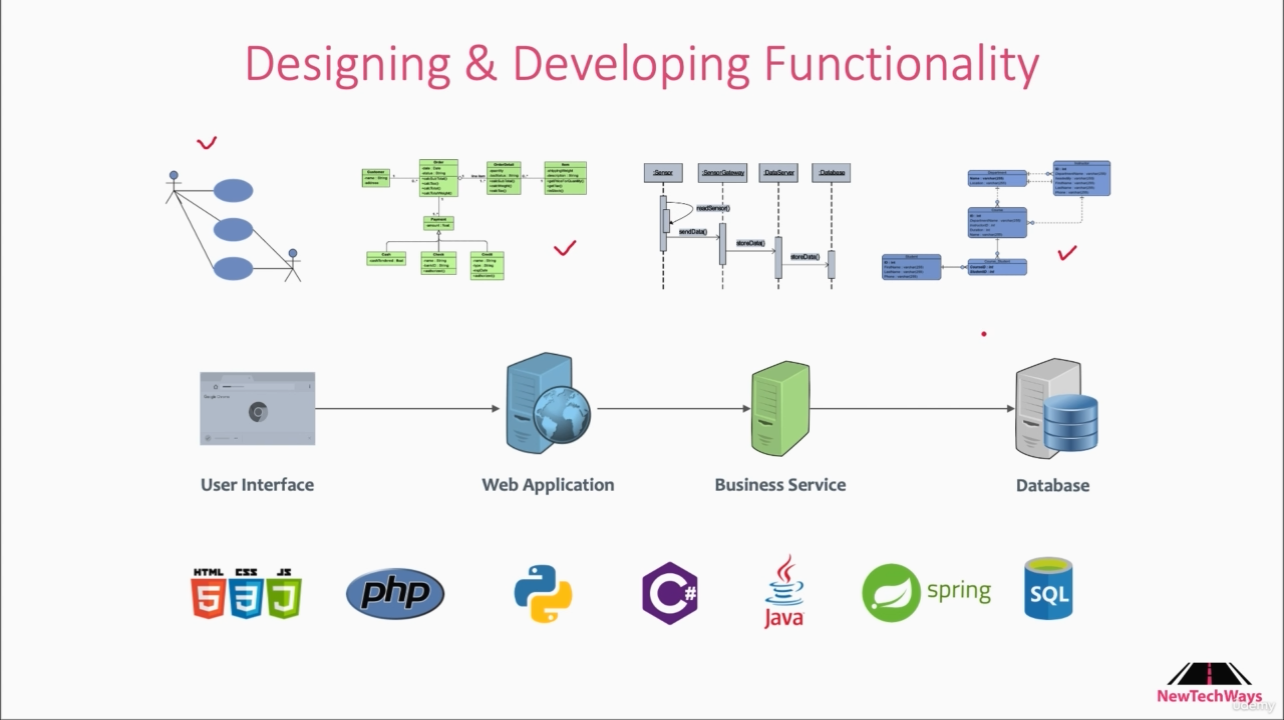Image resolution: width=1284 pixels, height=720 pixels.
Task: Click the Spring framework leaf logo
Action: (891, 592)
